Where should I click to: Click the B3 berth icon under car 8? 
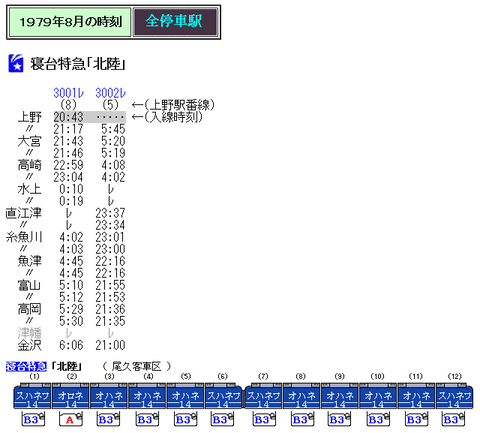pyautogui.click(x=302, y=419)
